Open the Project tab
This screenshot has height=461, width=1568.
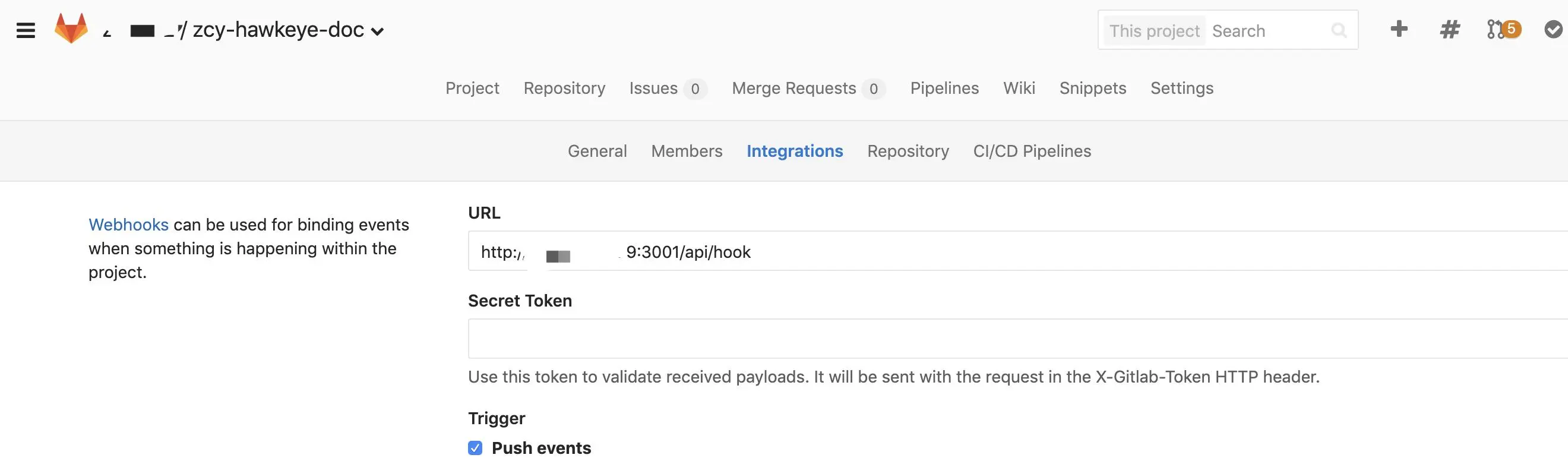(x=472, y=89)
